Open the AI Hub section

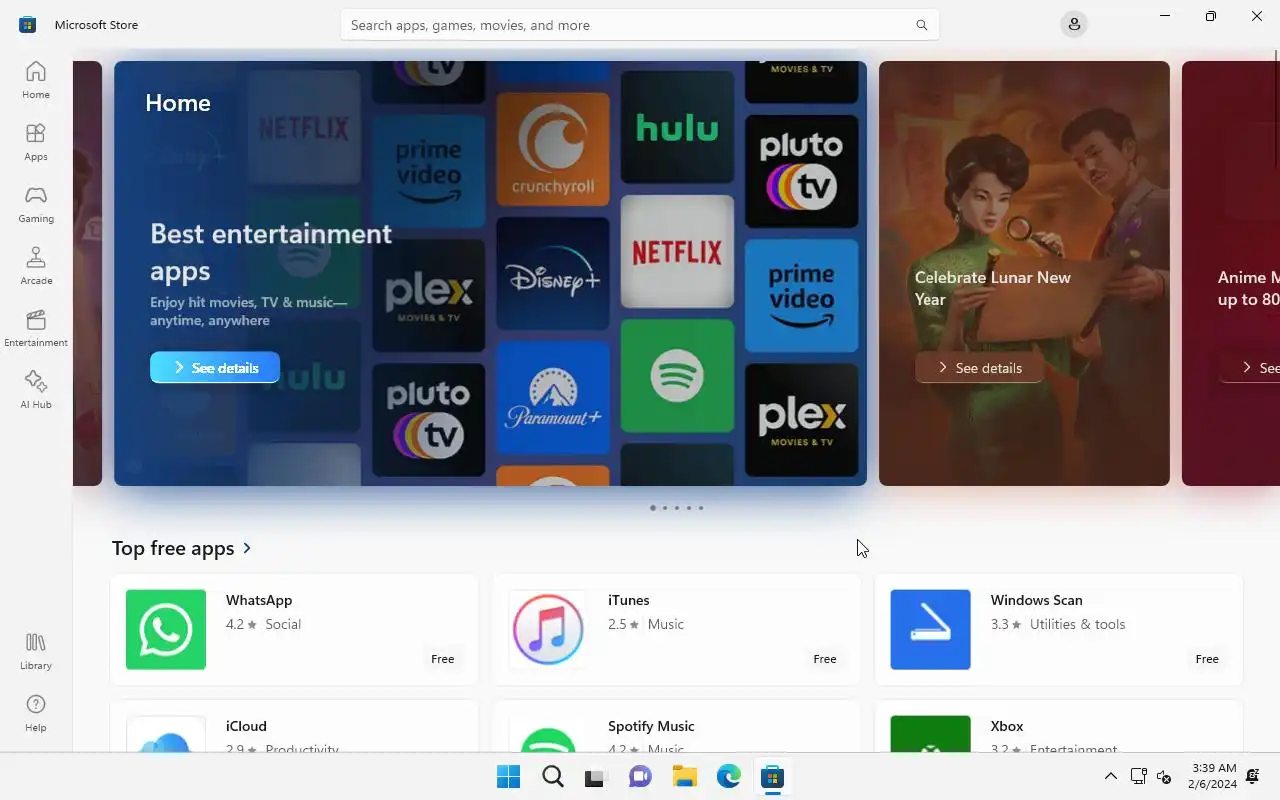[36, 390]
